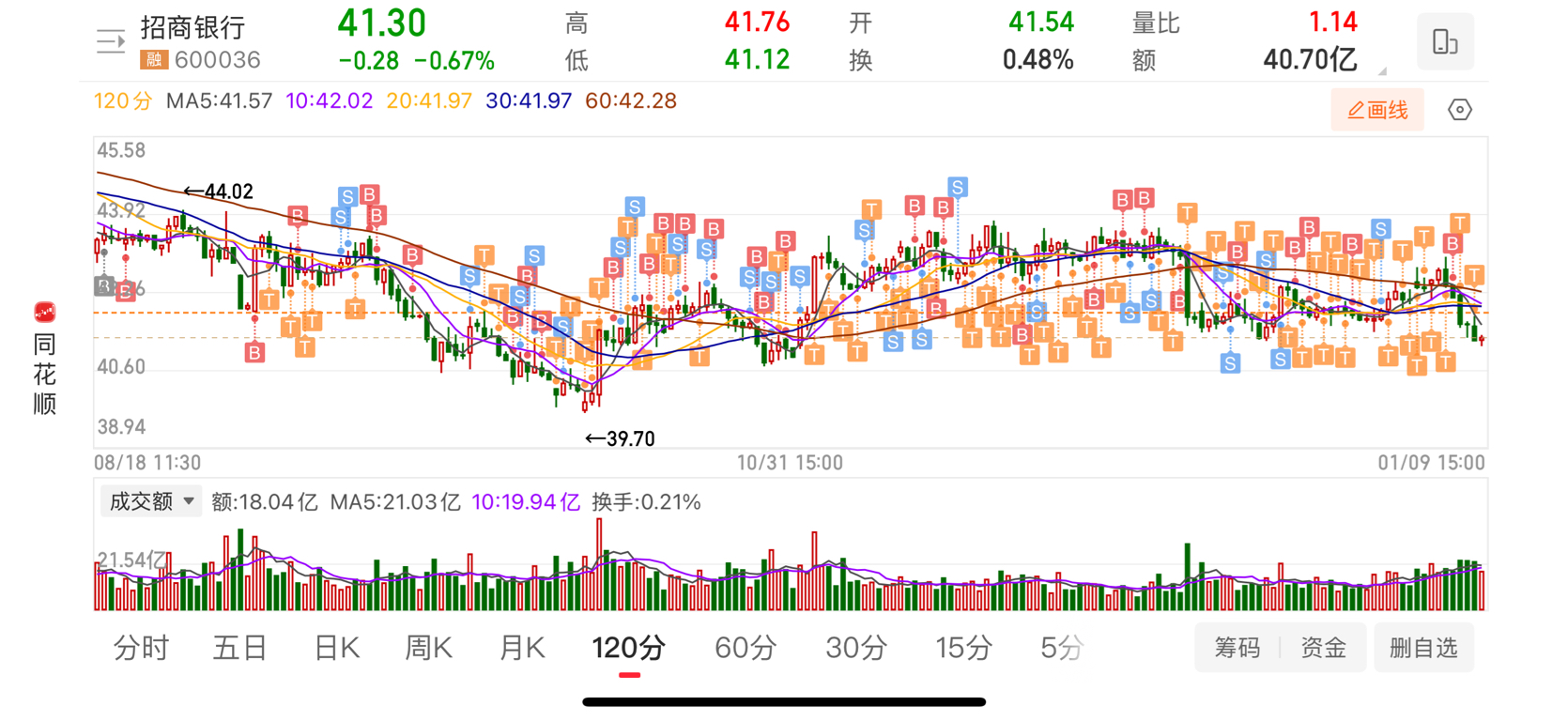The height and width of the screenshot is (721, 1568).
Task: Tap the iOS home indicator bar
Action: (x=784, y=701)
